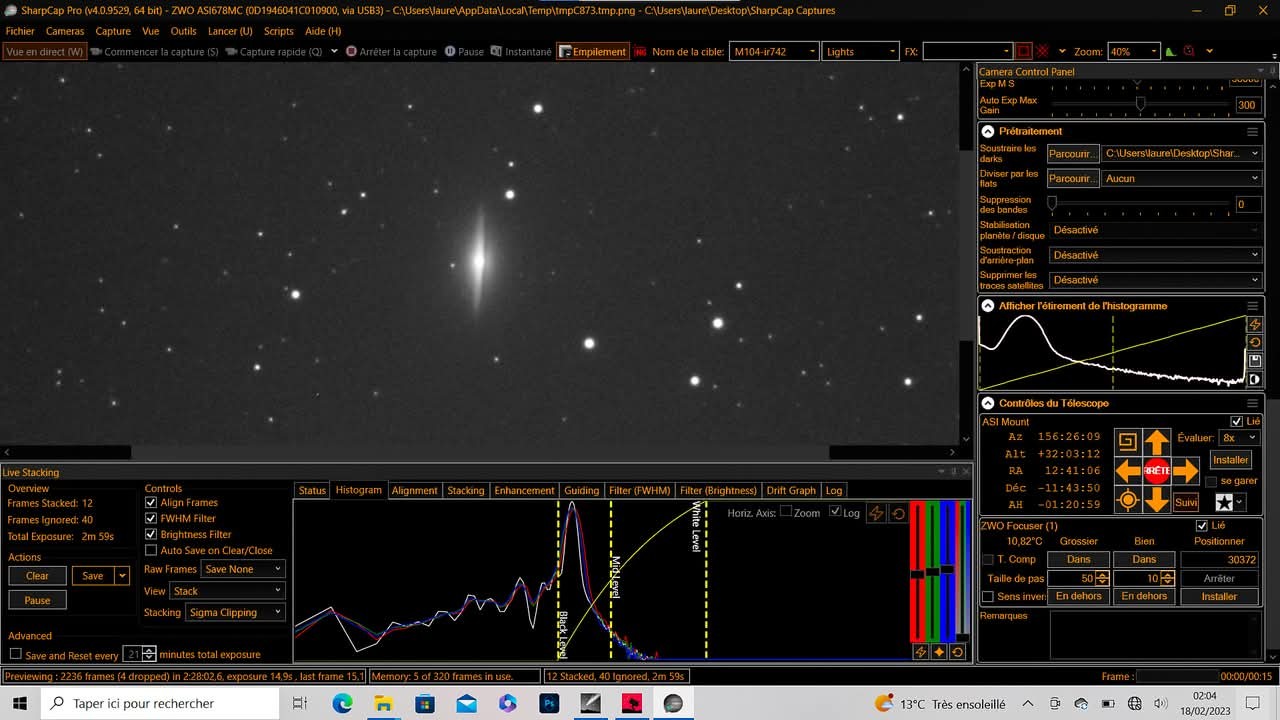
Task: Slew the mount left with the left arrow
Action: [1128, 471]
